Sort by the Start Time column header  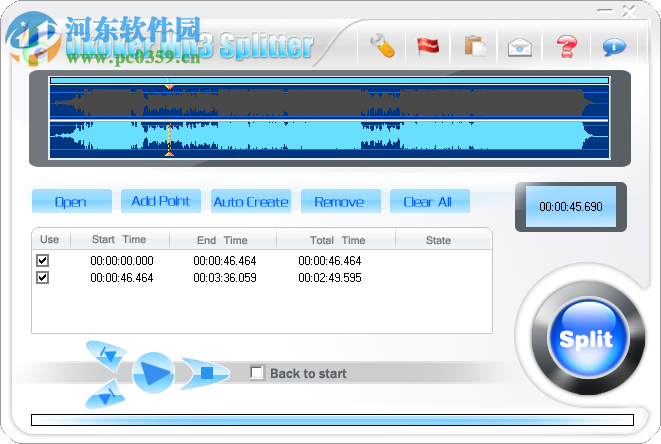point(120,239)
